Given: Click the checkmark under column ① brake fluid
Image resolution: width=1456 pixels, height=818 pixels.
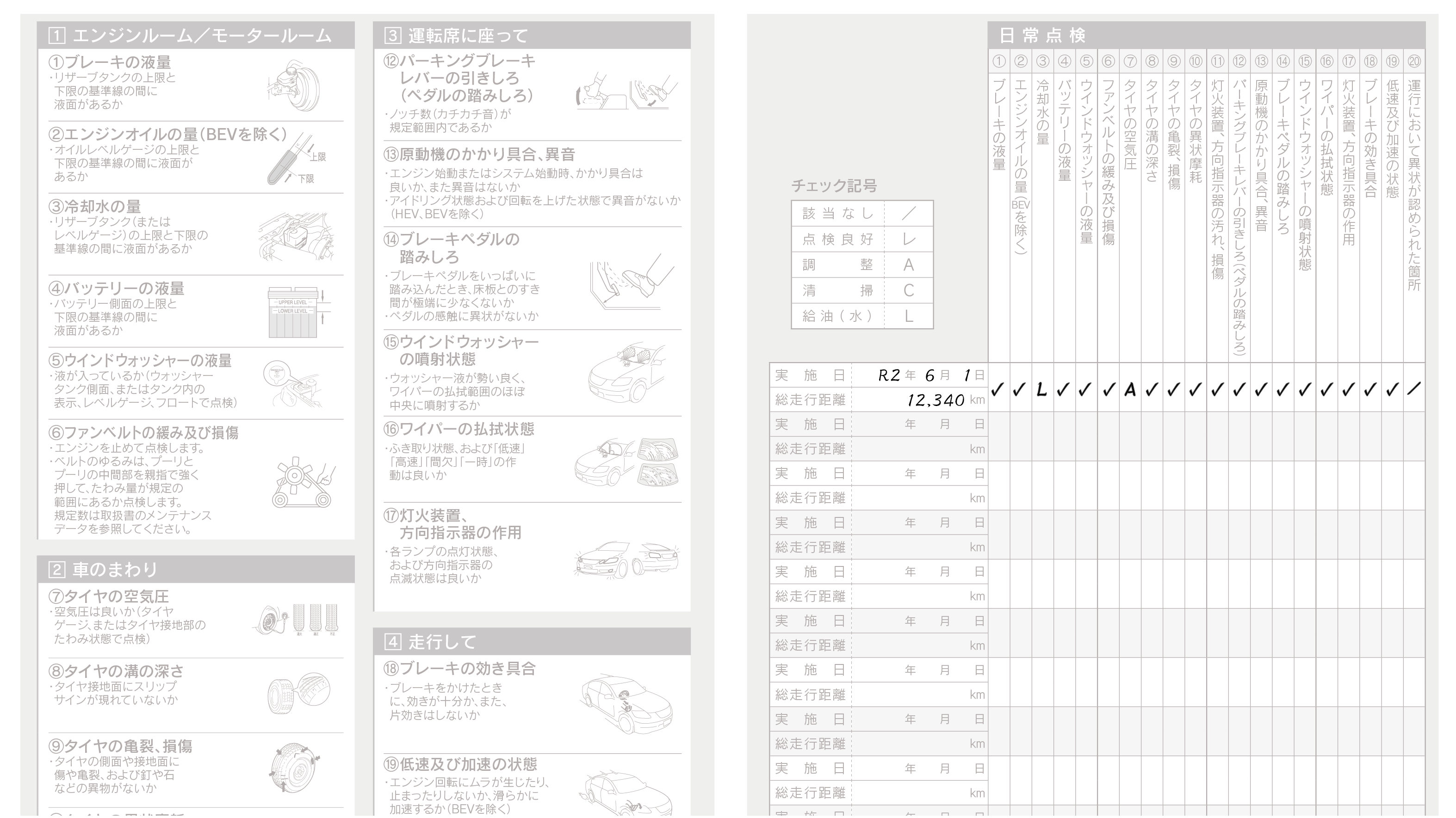Looking at the screenshot, I should point(998,389).
